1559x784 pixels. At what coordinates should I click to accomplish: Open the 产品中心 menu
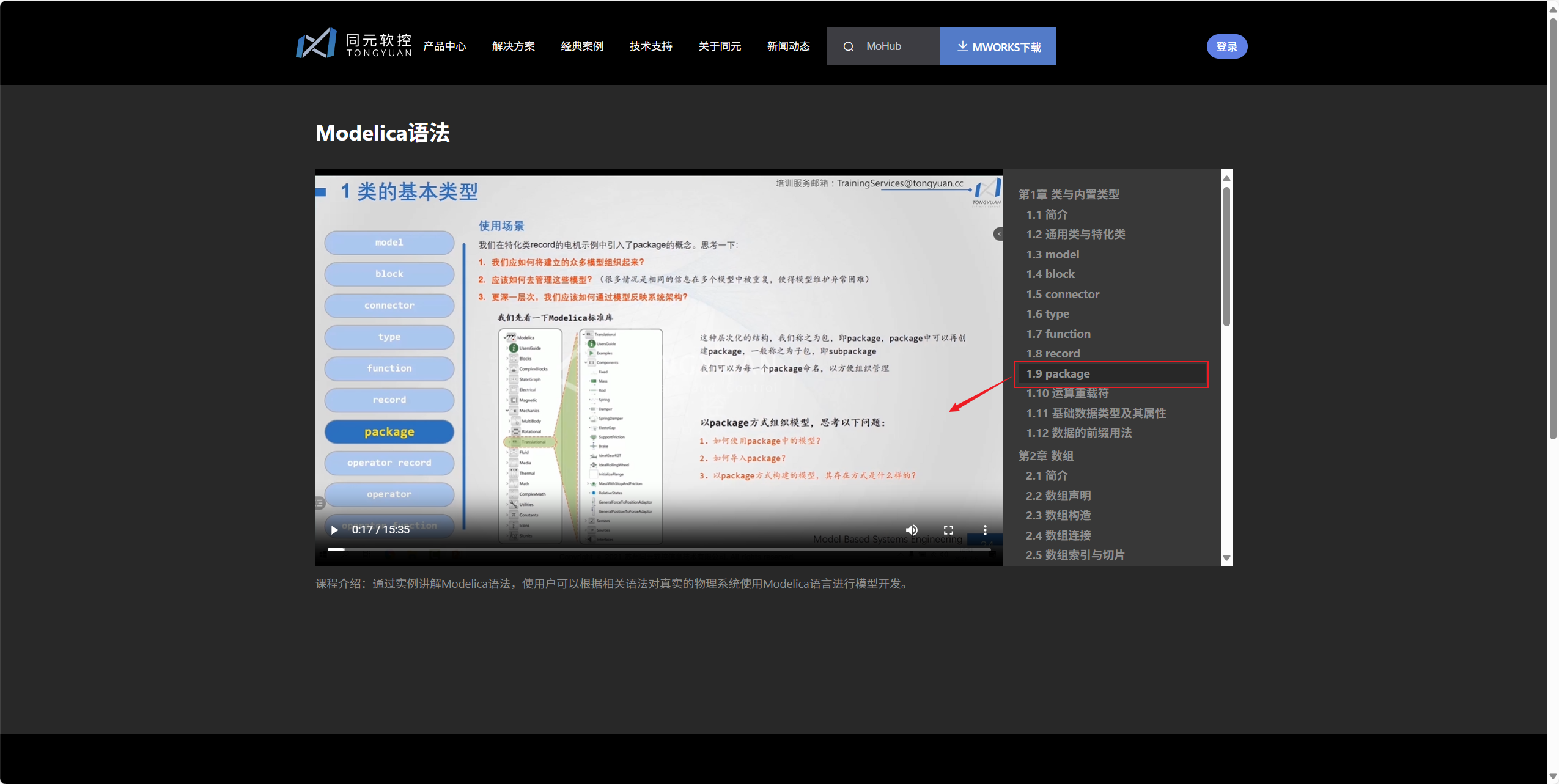pyautogui.click(x=444, y=46)
